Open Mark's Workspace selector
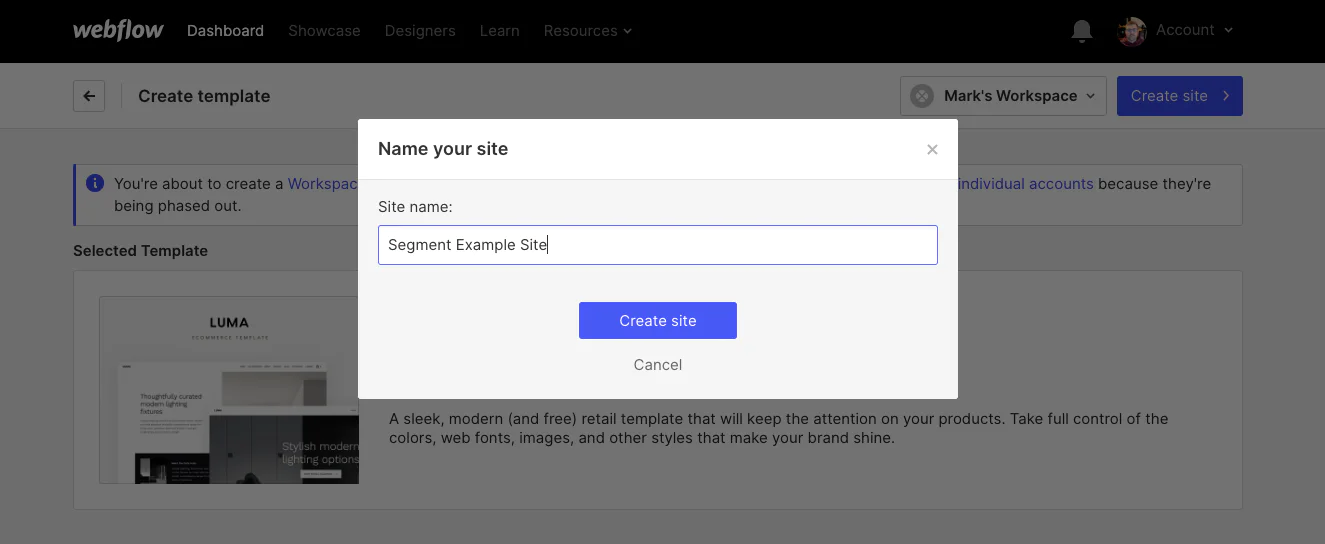1325x544 pixels. point(1003,96)
